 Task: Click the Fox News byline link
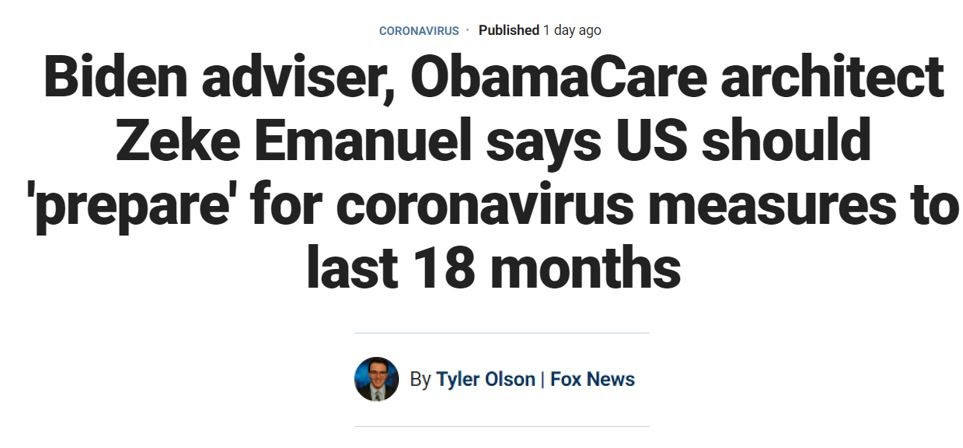coord(592,380)
